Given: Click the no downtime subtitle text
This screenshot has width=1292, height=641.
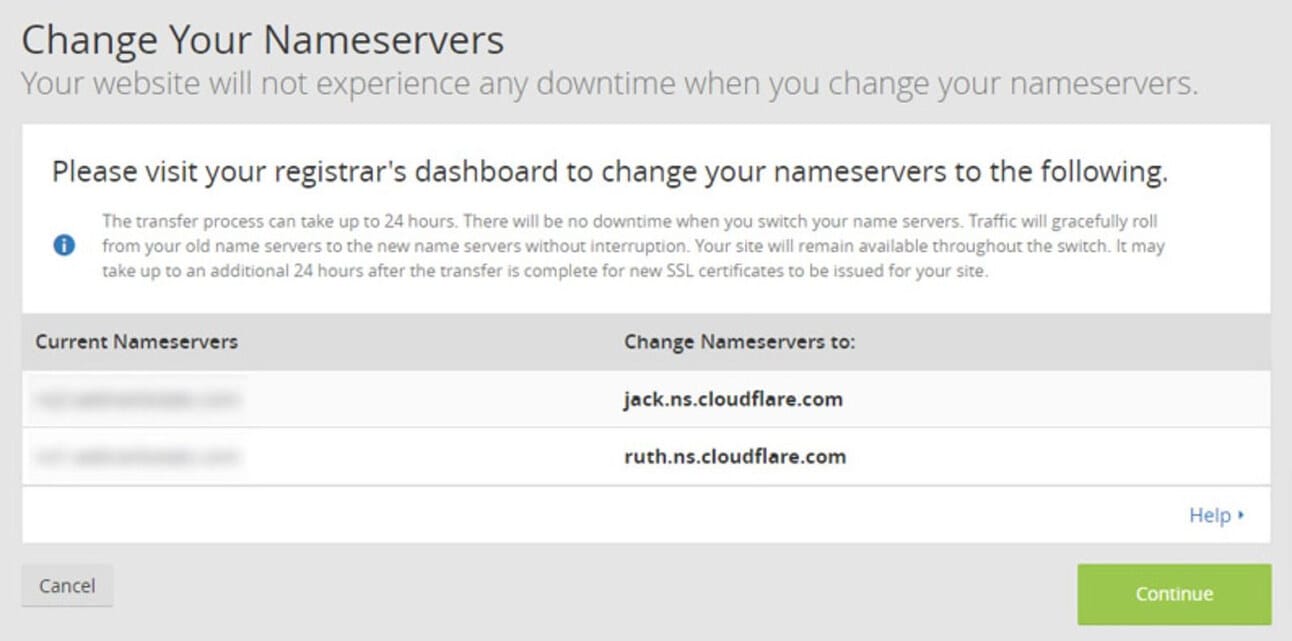Looking at the screenshot, I should tap(609, 83).
